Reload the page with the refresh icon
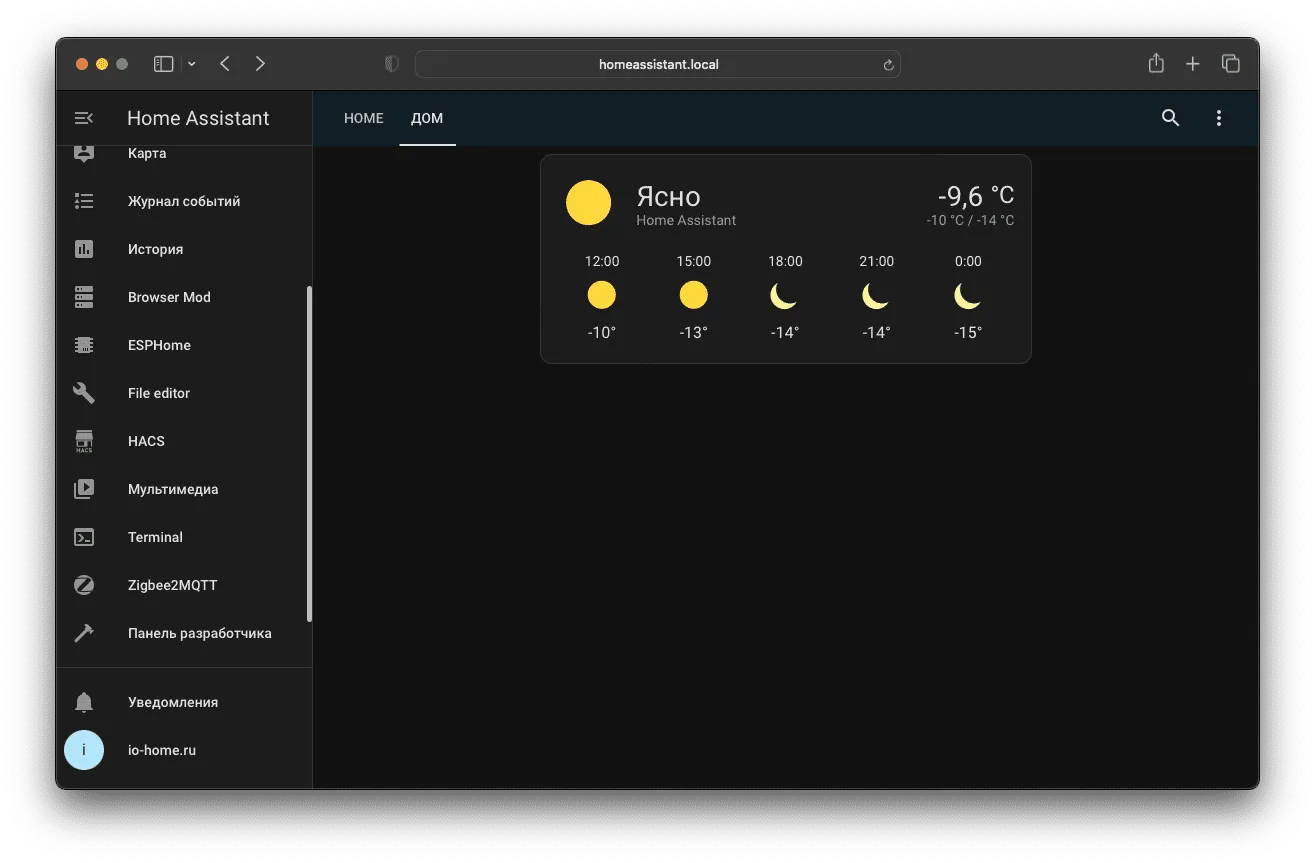 tap(888, 65)
